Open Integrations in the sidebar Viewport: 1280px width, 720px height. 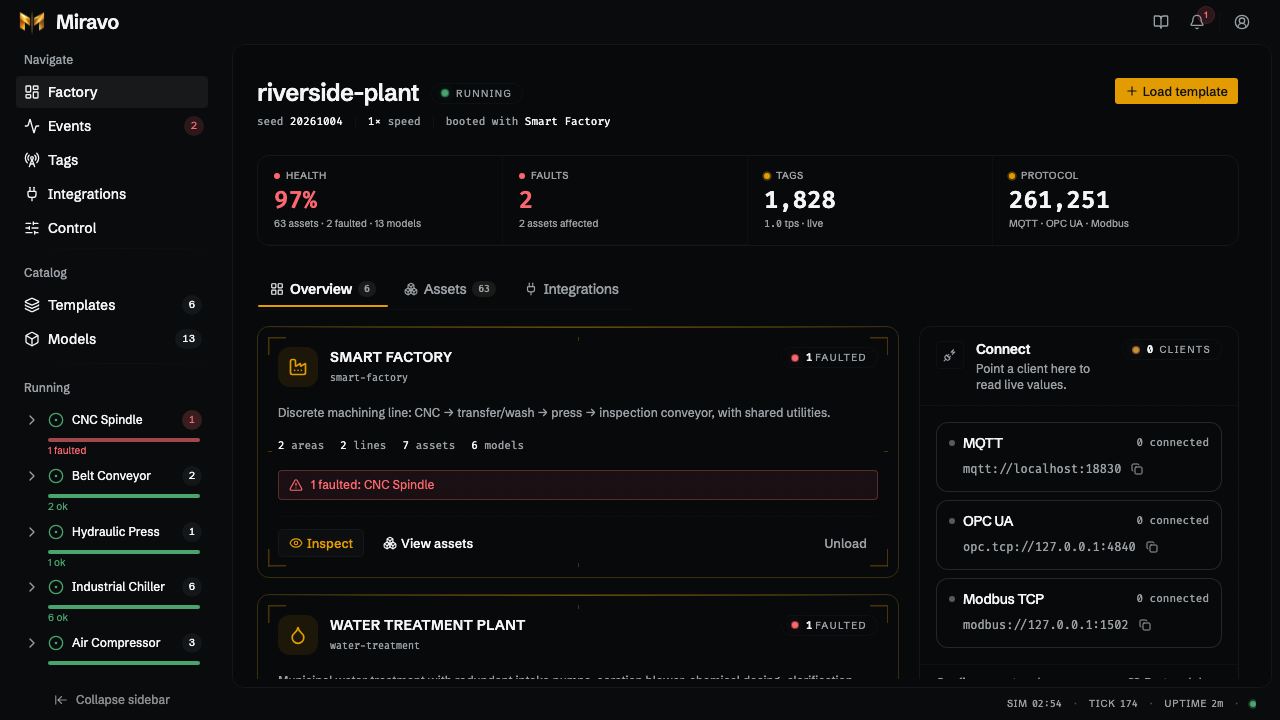(x=112, y=194)
